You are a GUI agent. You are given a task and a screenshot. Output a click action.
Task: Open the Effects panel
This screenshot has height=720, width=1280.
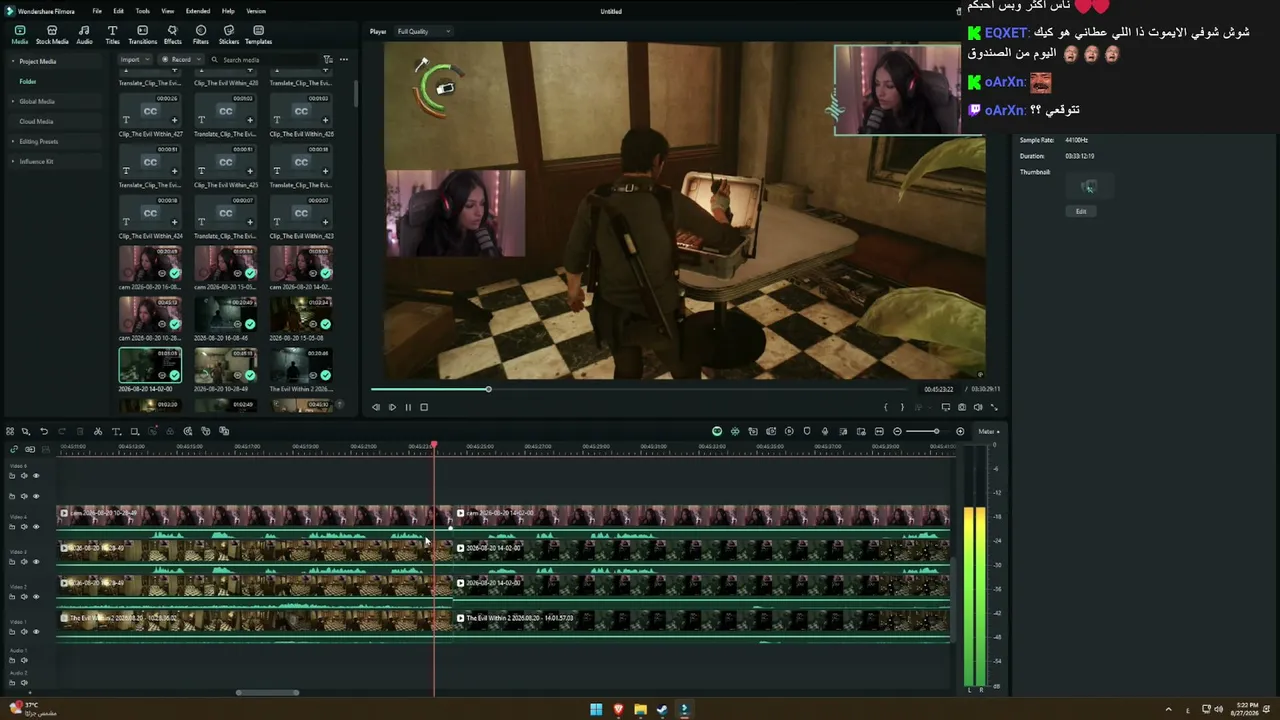point(172,35)
